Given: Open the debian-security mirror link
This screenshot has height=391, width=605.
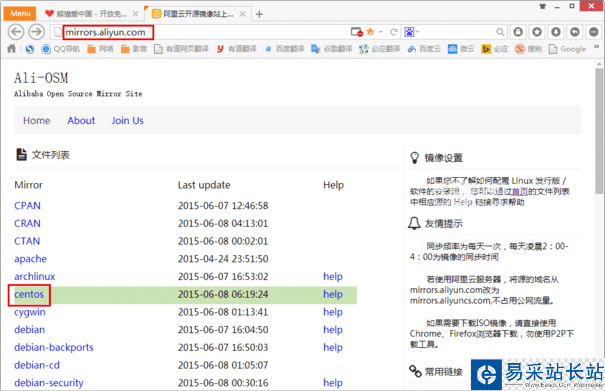Looking at the screenshot, I should click(x=49, y=383).
